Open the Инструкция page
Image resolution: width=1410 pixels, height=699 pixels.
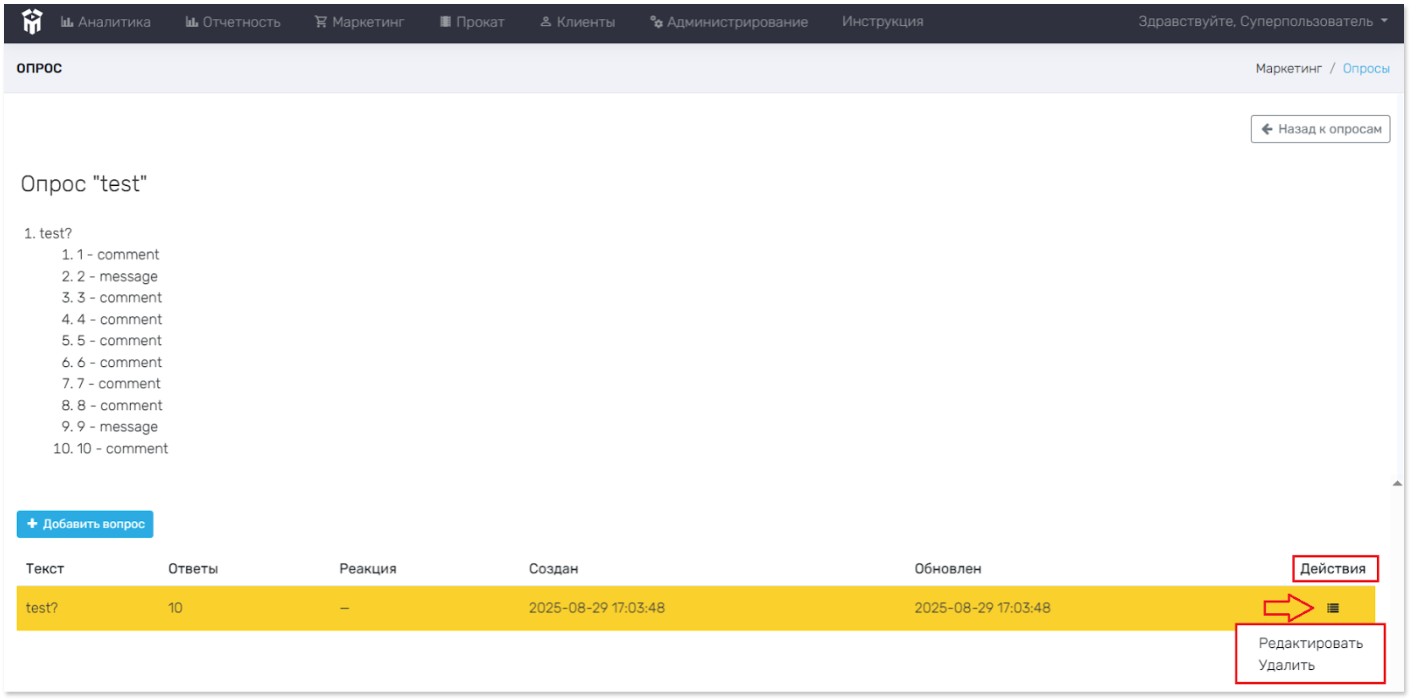point(882,22)
